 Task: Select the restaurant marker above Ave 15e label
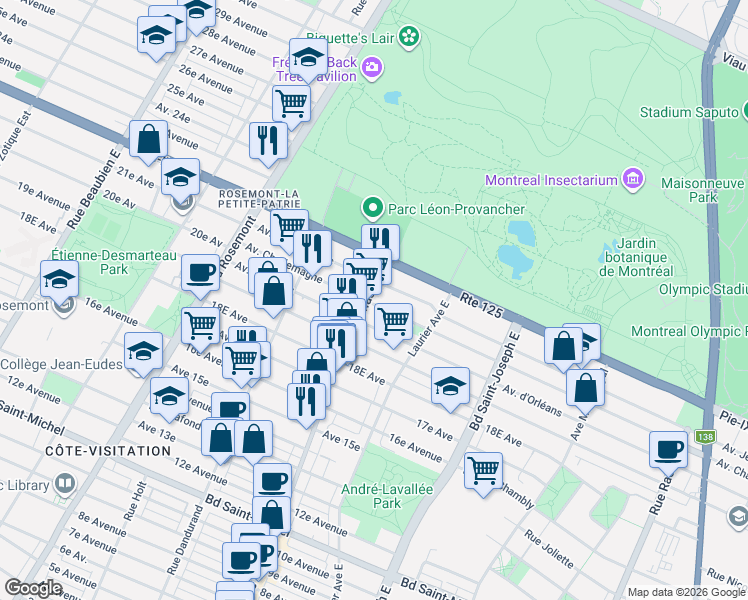307,402
